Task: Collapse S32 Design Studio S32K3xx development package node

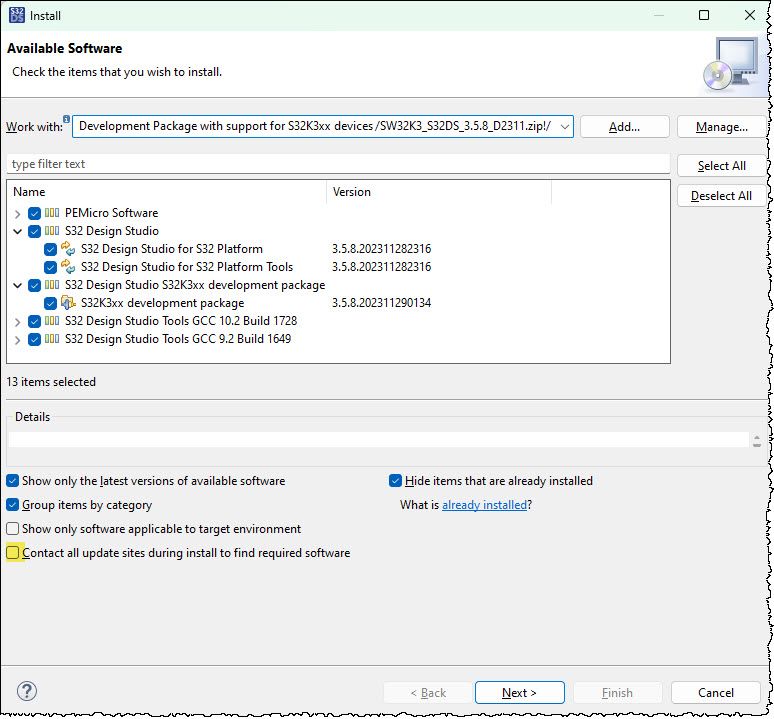Action: click(18, 285)
